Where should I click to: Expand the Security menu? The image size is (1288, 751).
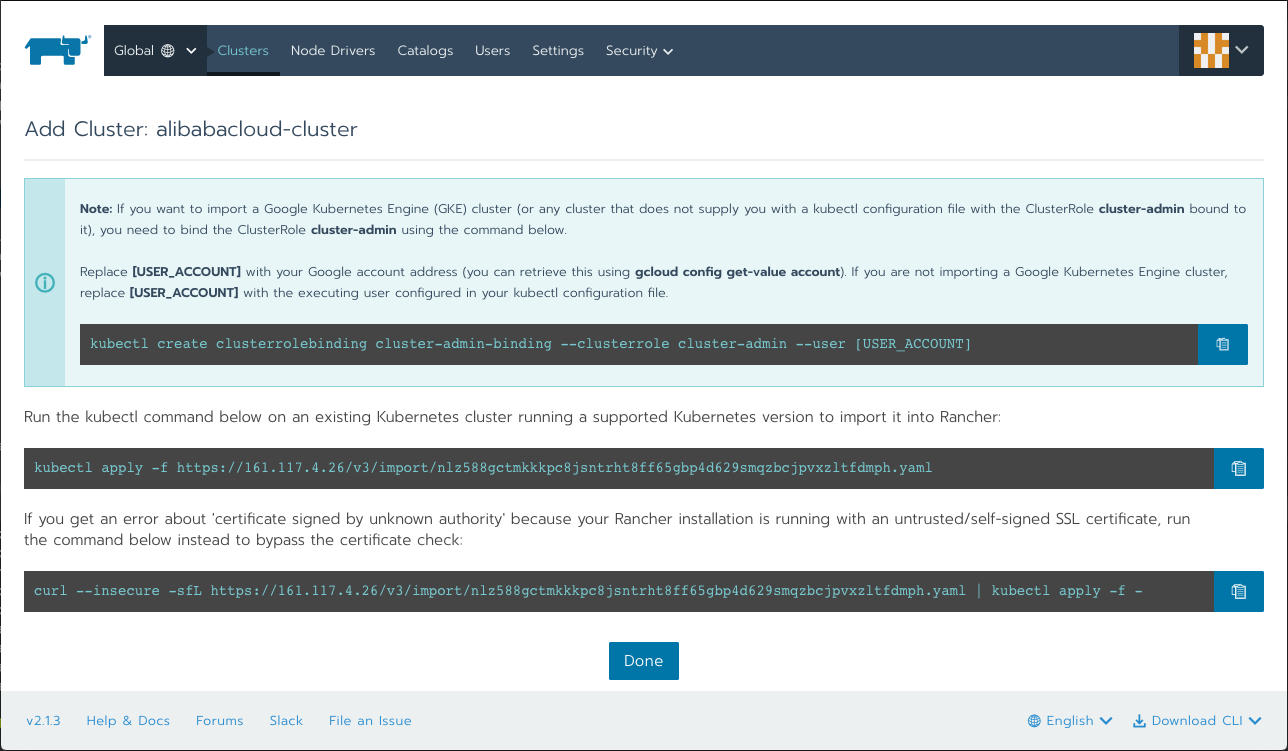pos(639,50)
